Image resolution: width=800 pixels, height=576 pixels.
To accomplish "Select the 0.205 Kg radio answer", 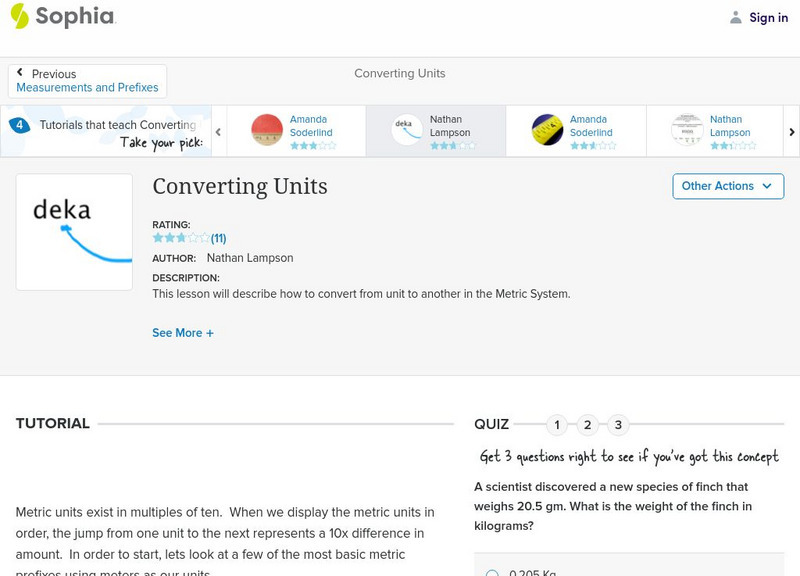I will click(x=492, y=573).
